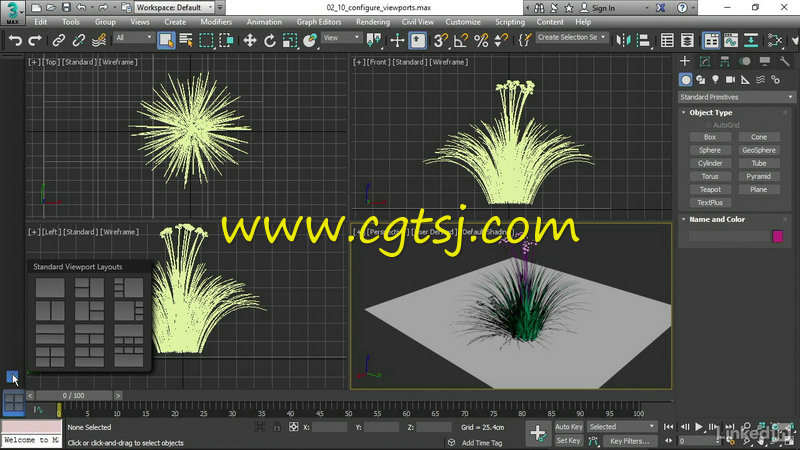The image size is (800, 450).
Task: Open the Rendering menu
Action: (373, 22)
